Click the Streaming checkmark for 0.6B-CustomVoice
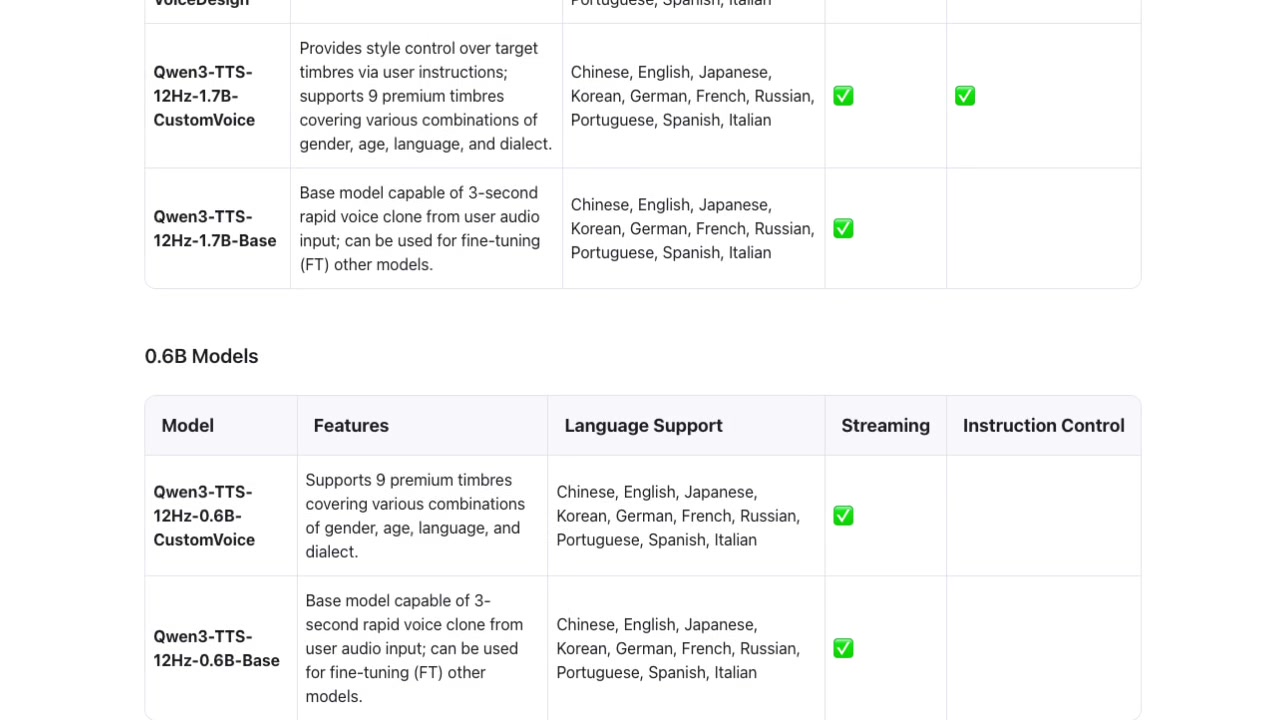Image resolution: width=1280 pixels, height=720 pixels. 843,516
